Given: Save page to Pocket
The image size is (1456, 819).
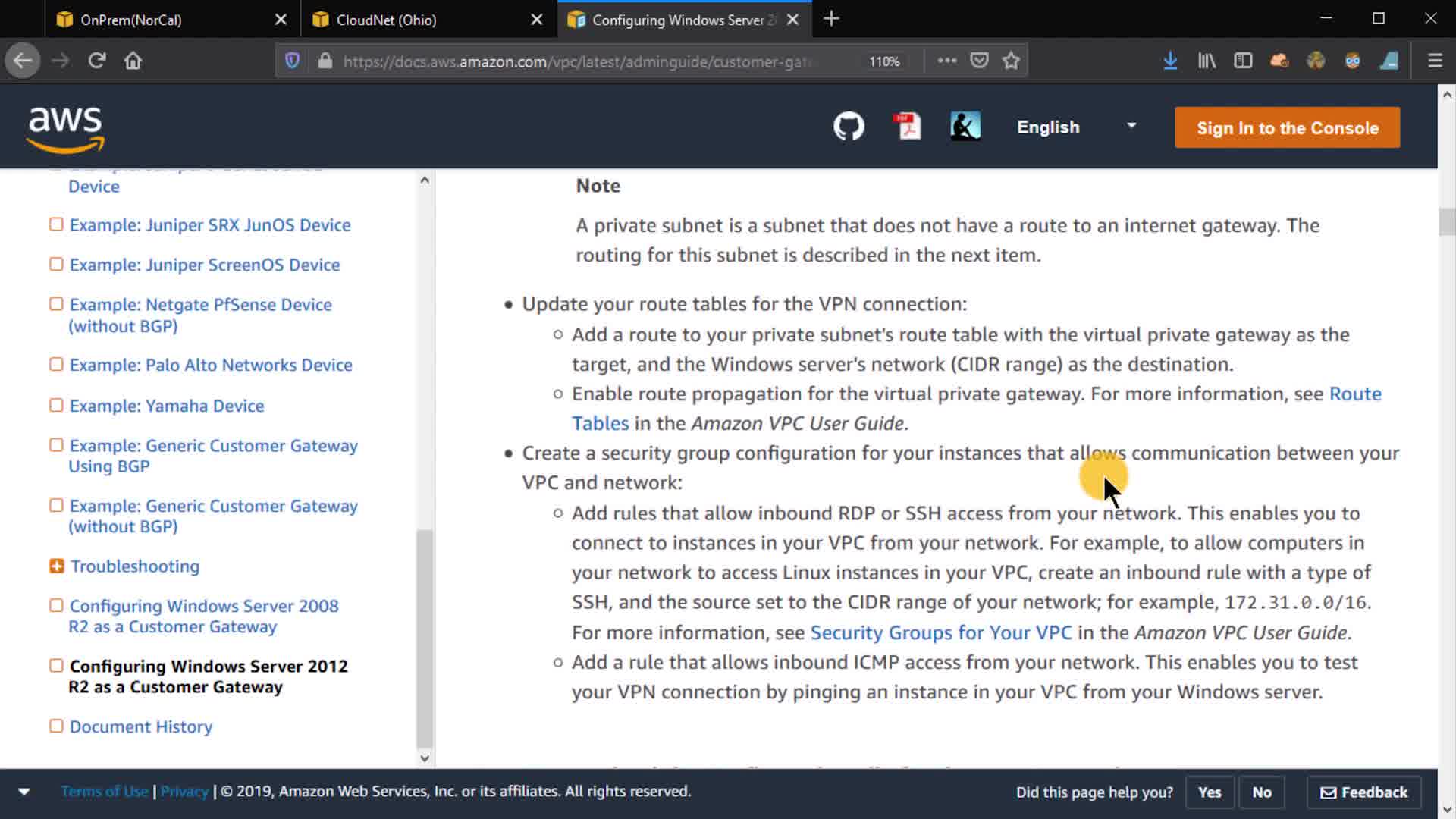Looking at the screenshot, I should [979, 61].
